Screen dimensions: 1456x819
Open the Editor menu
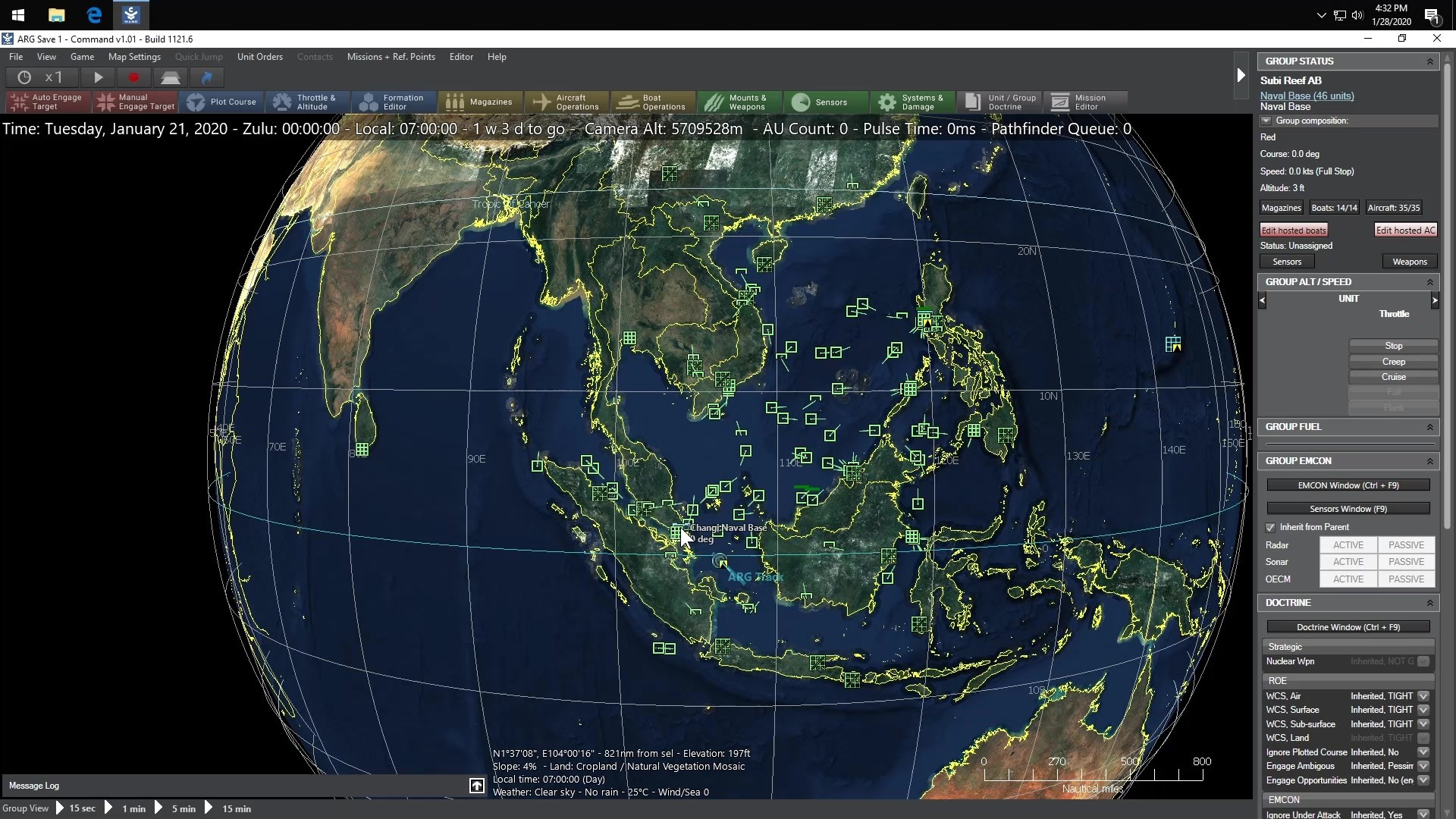(x=461, y=57)
